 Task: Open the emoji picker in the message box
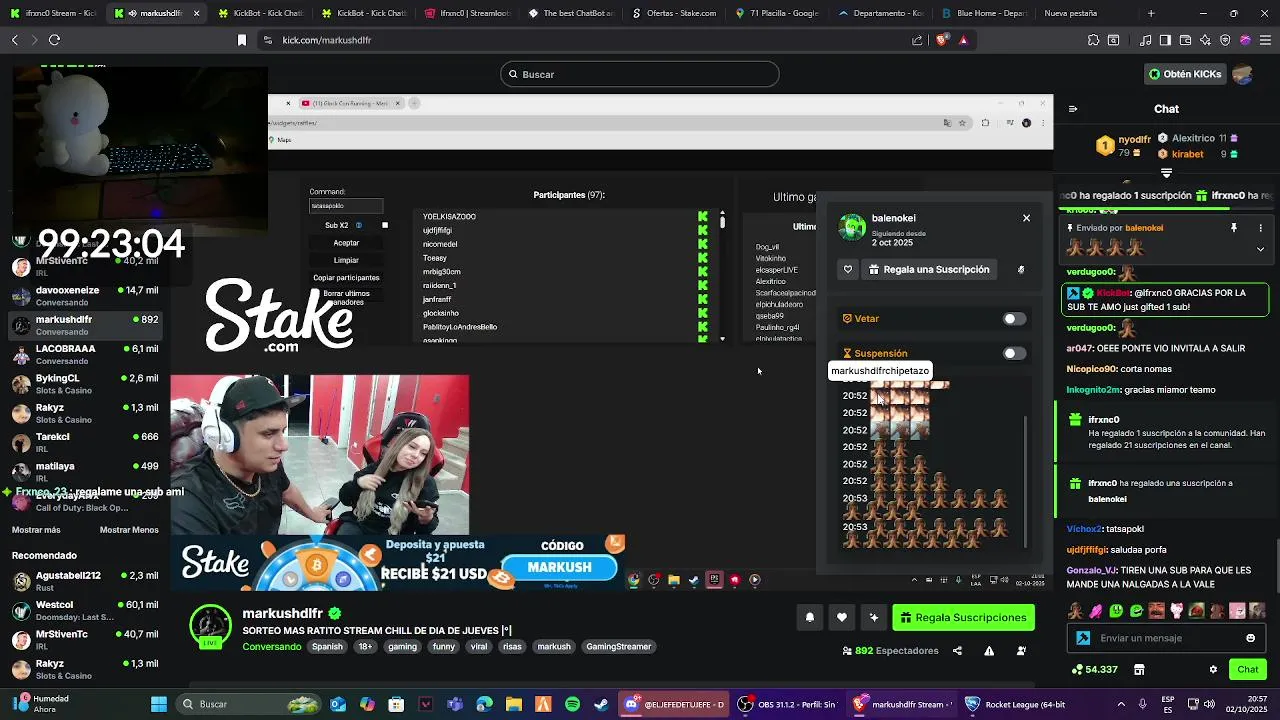point(1250,638)
